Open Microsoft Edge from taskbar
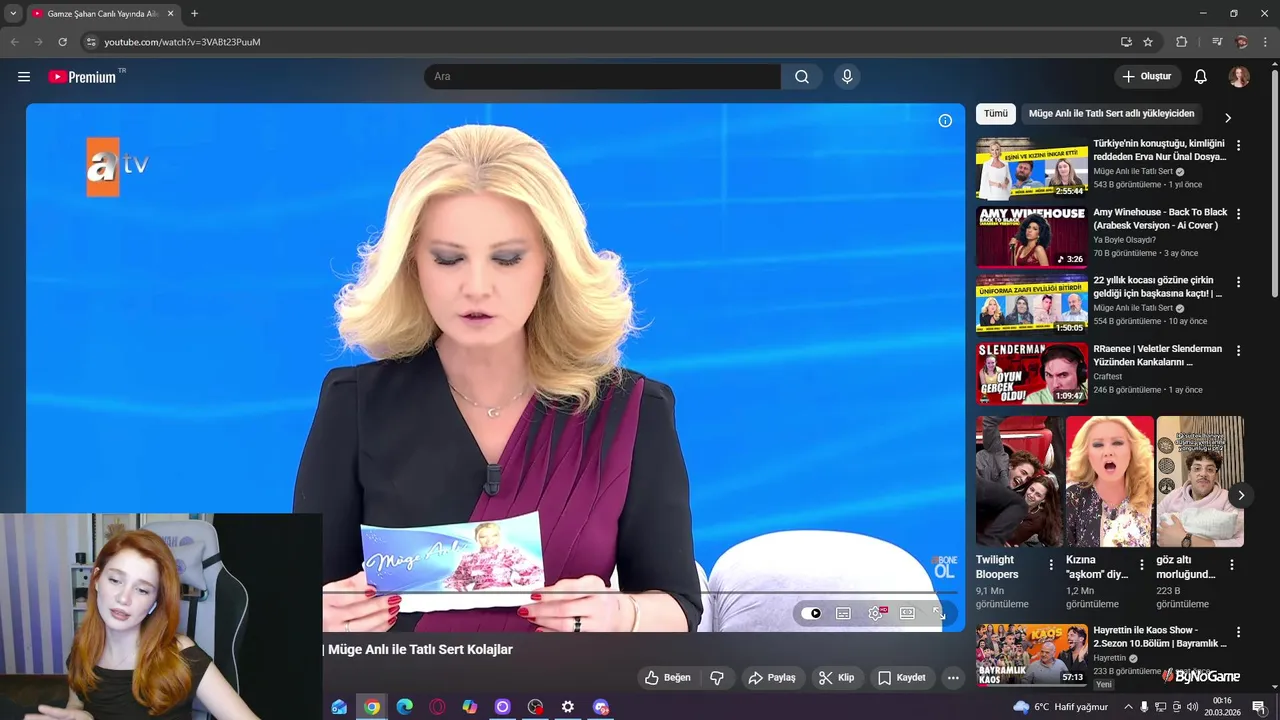The height and width of the screenshot is (720, 1280). pos(404,707)
